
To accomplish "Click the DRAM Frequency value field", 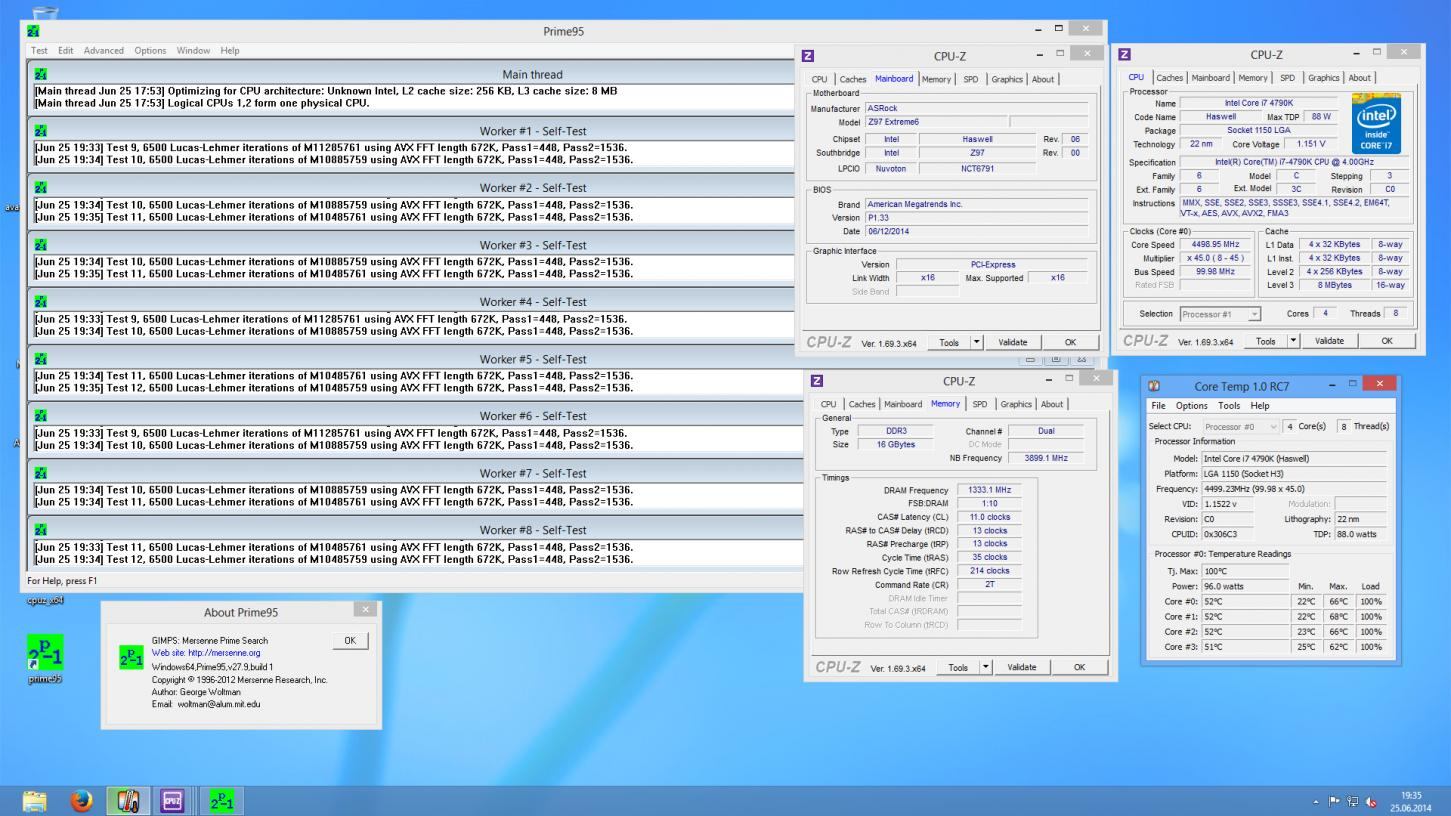I will click(989, 490).
